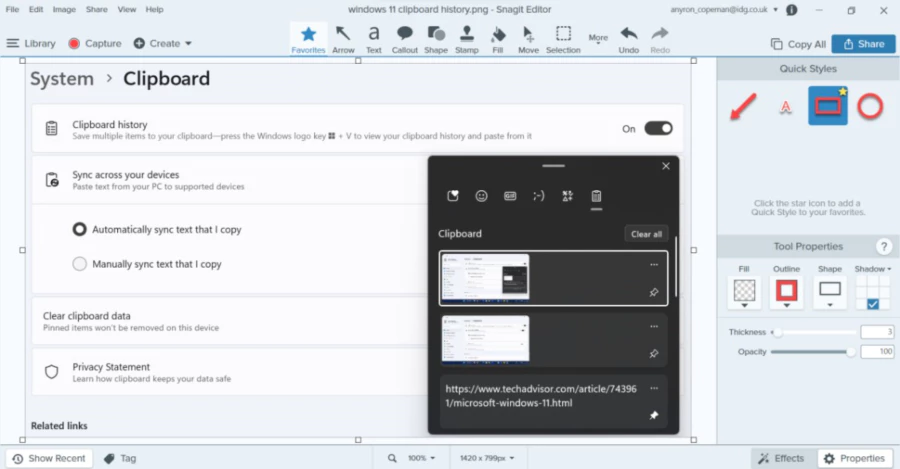
Task: Open the View menu
Action: [127, 9]
